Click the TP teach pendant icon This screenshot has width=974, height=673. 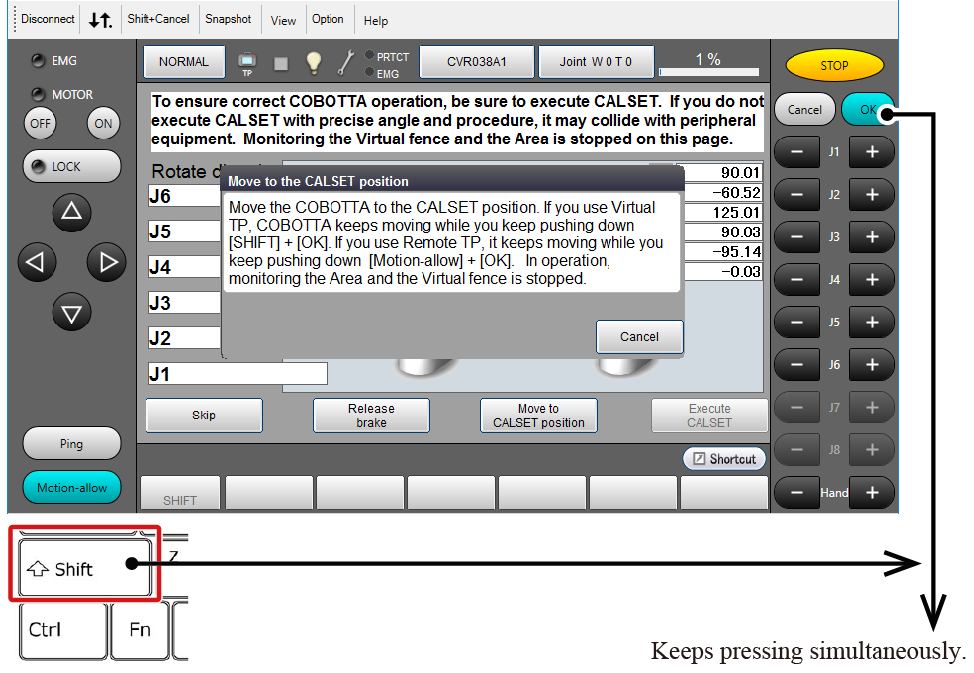247,63
